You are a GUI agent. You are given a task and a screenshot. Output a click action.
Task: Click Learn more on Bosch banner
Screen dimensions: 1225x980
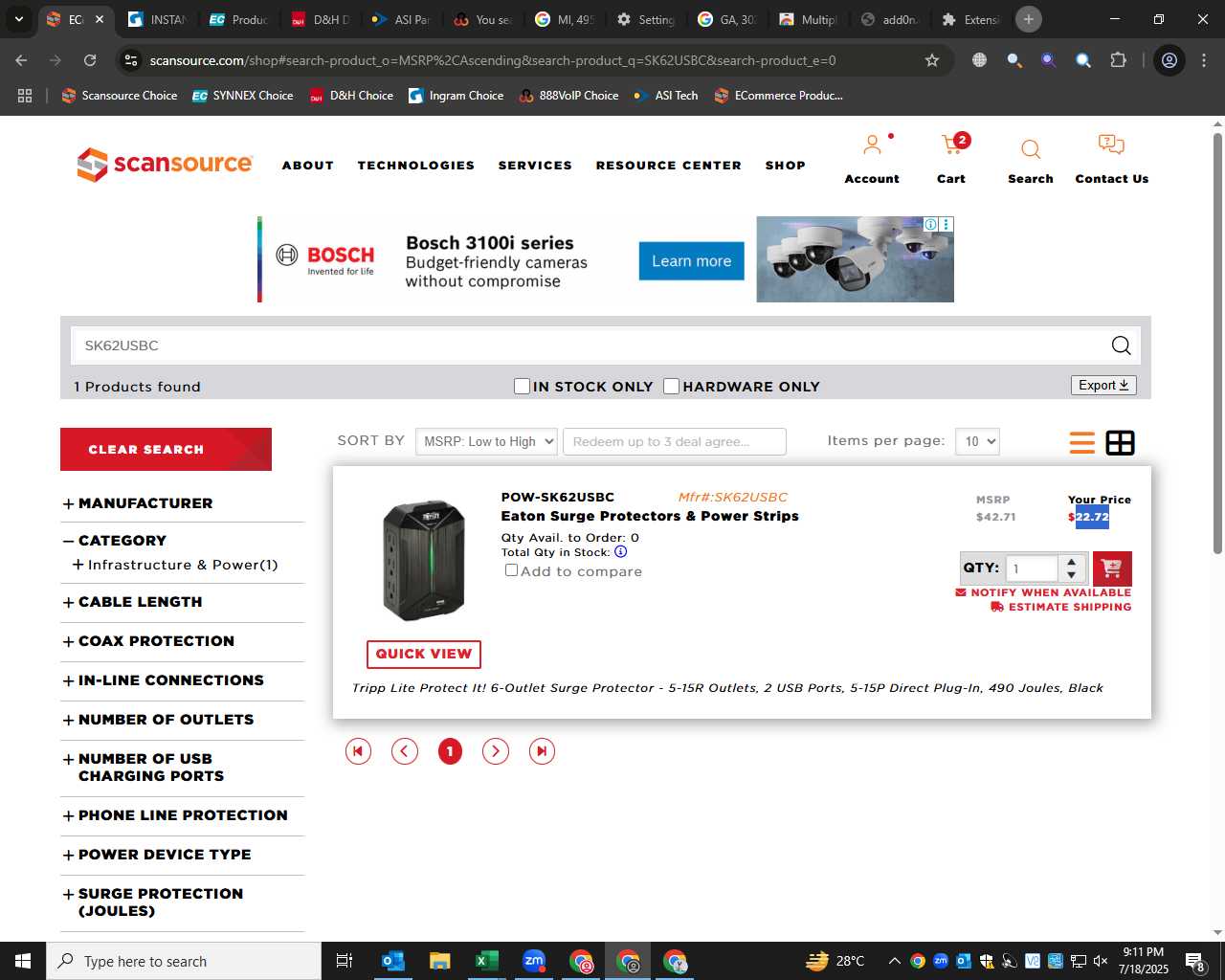coord(692,261)
